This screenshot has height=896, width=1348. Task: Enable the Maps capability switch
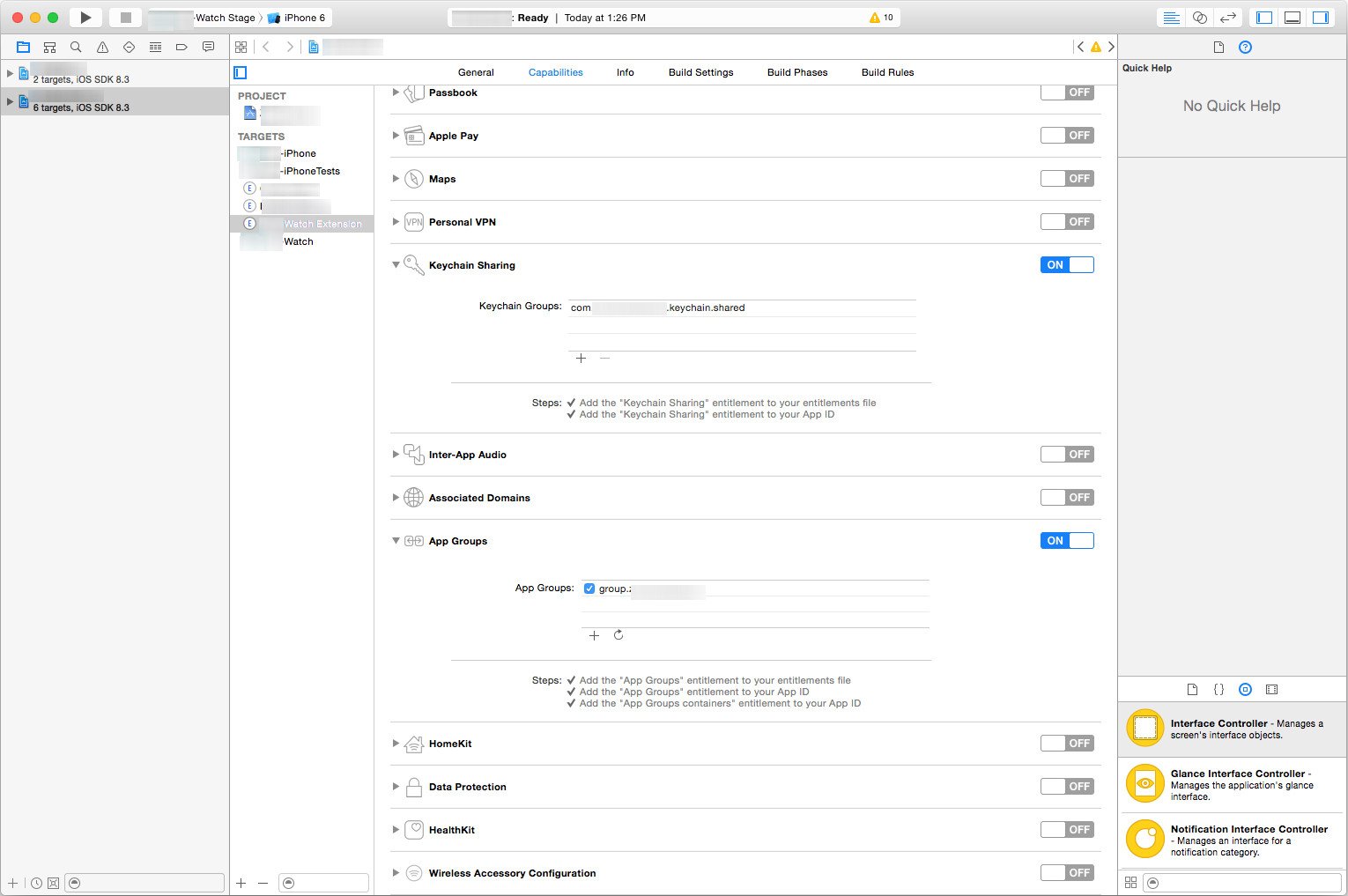click(x=1067, y=179)
